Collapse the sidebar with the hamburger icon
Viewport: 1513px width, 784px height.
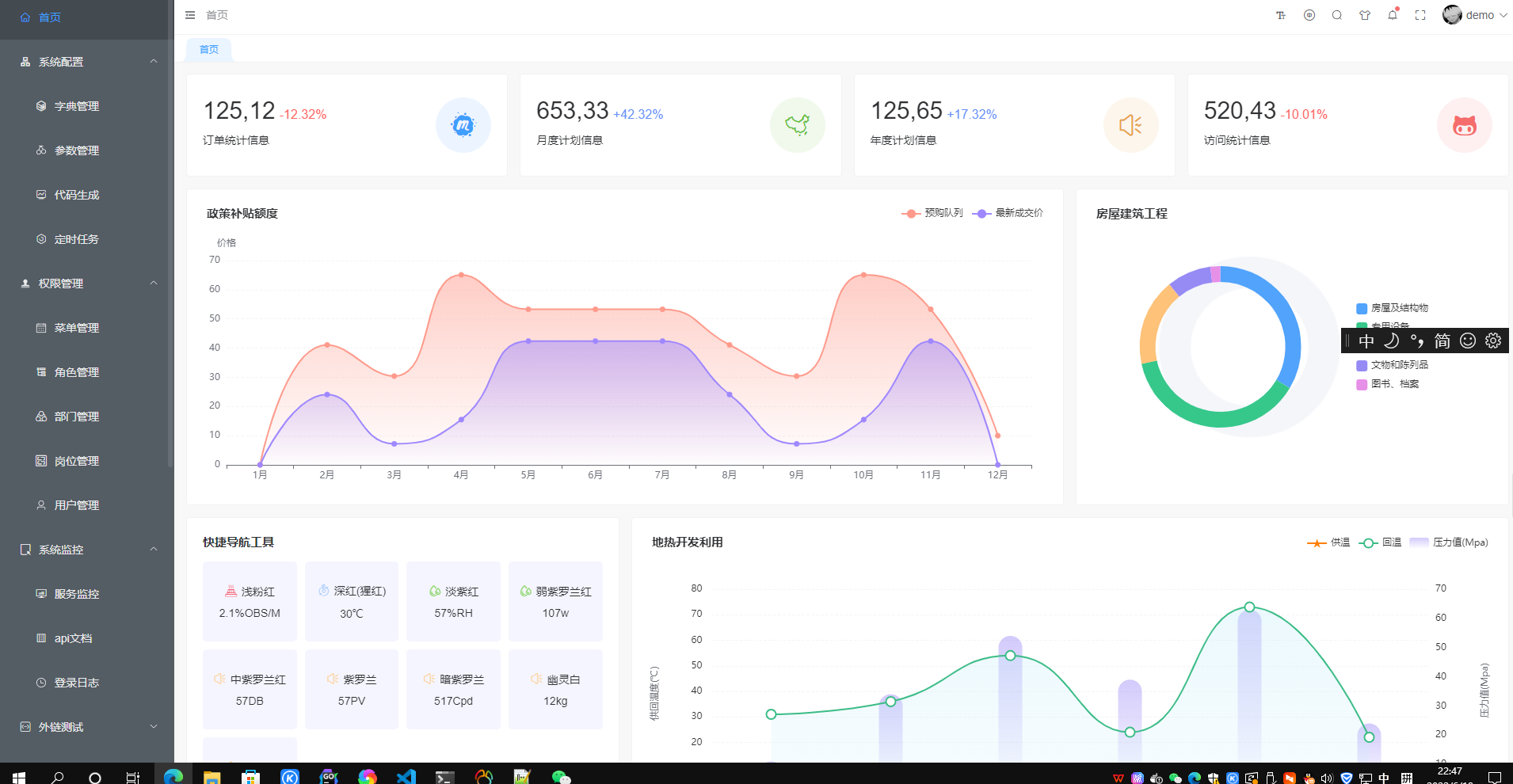coord(190,15)
